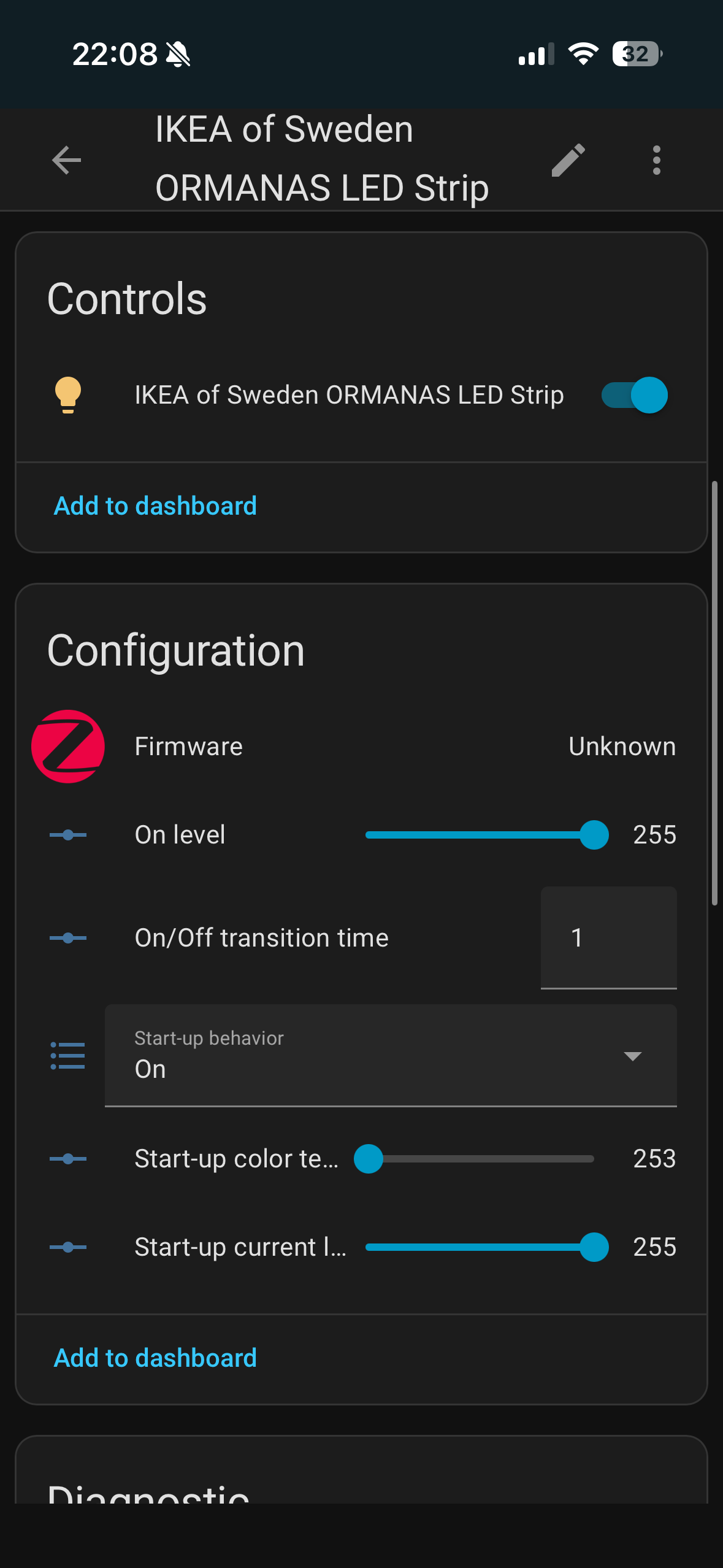Tap the red Zigbee firmware icon
The image size is (723, 1568).
pos(68,747)
